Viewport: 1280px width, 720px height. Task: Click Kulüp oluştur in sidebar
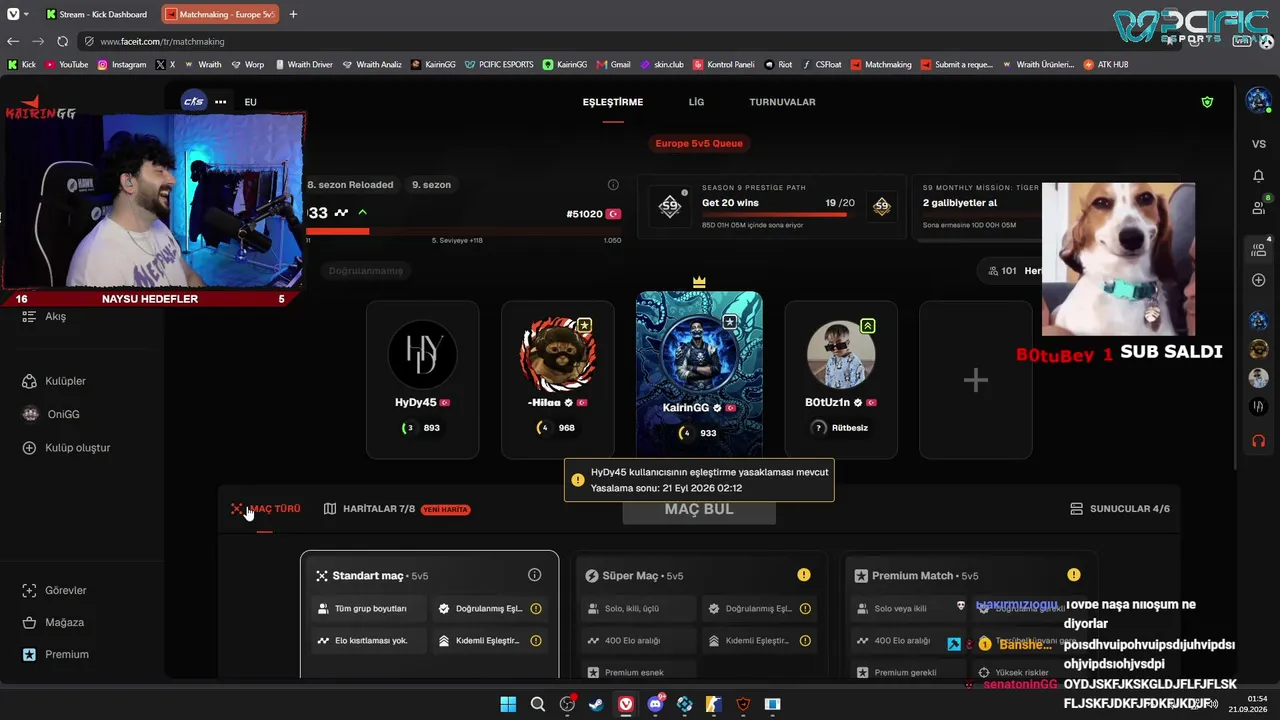77,448
